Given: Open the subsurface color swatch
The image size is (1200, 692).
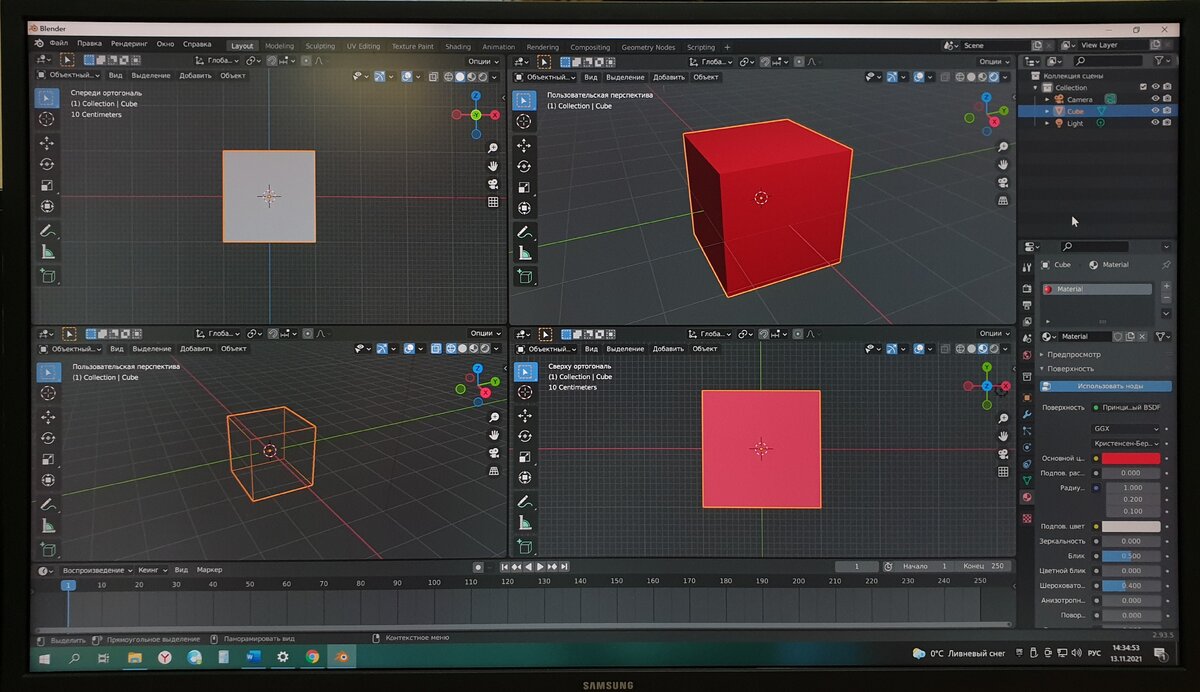Looking at the screenshot, I should [x=1131, y=526].
